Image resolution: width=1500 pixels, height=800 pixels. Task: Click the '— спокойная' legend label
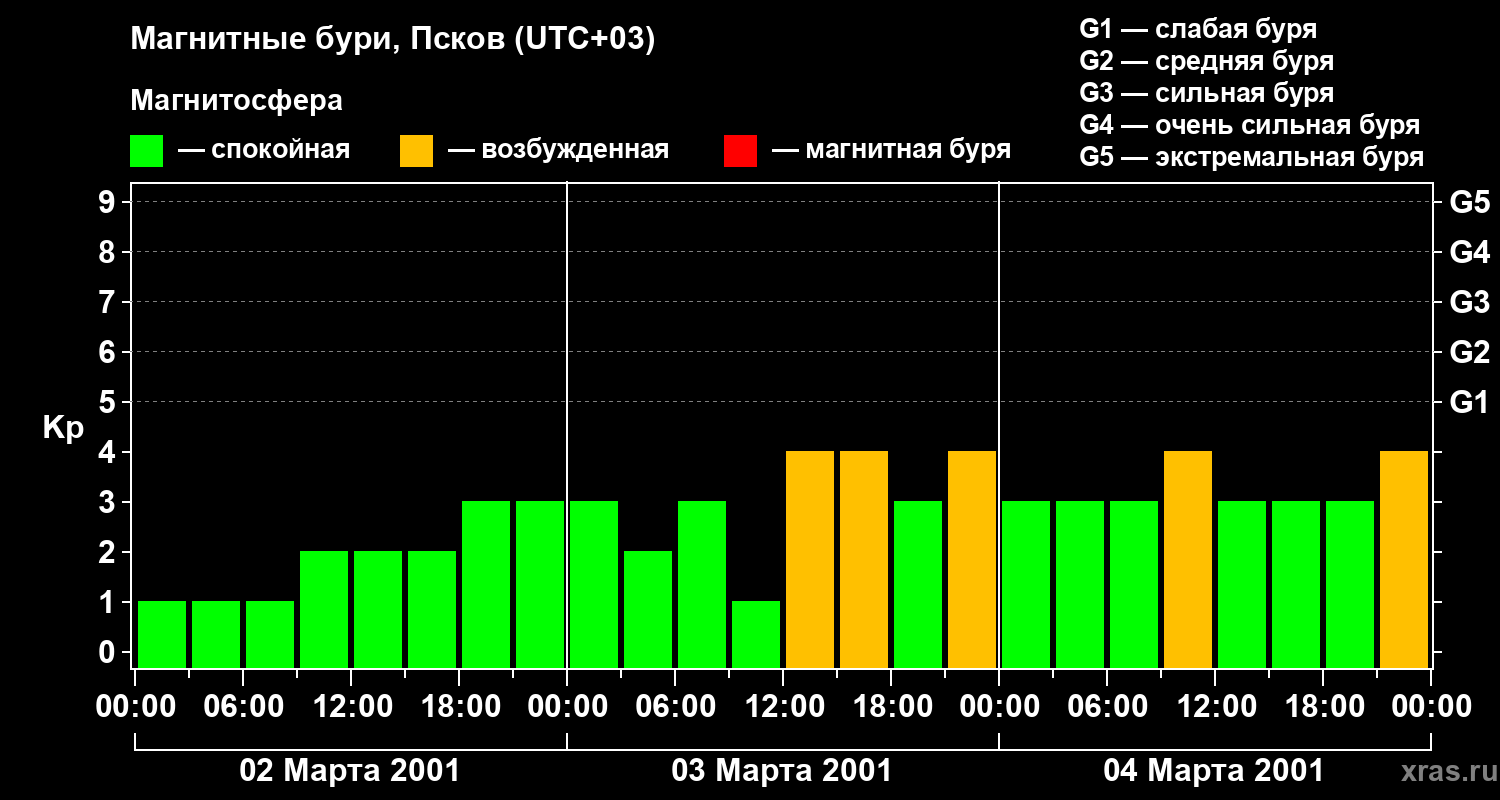[264, 150]
